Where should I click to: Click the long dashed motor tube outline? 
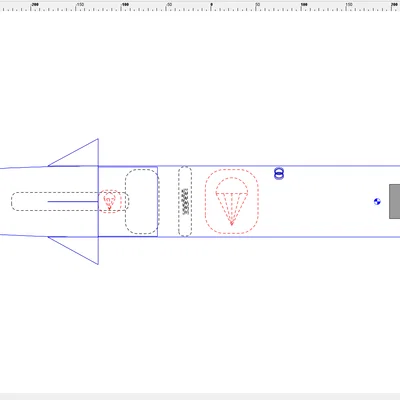(x=70, y=201)
